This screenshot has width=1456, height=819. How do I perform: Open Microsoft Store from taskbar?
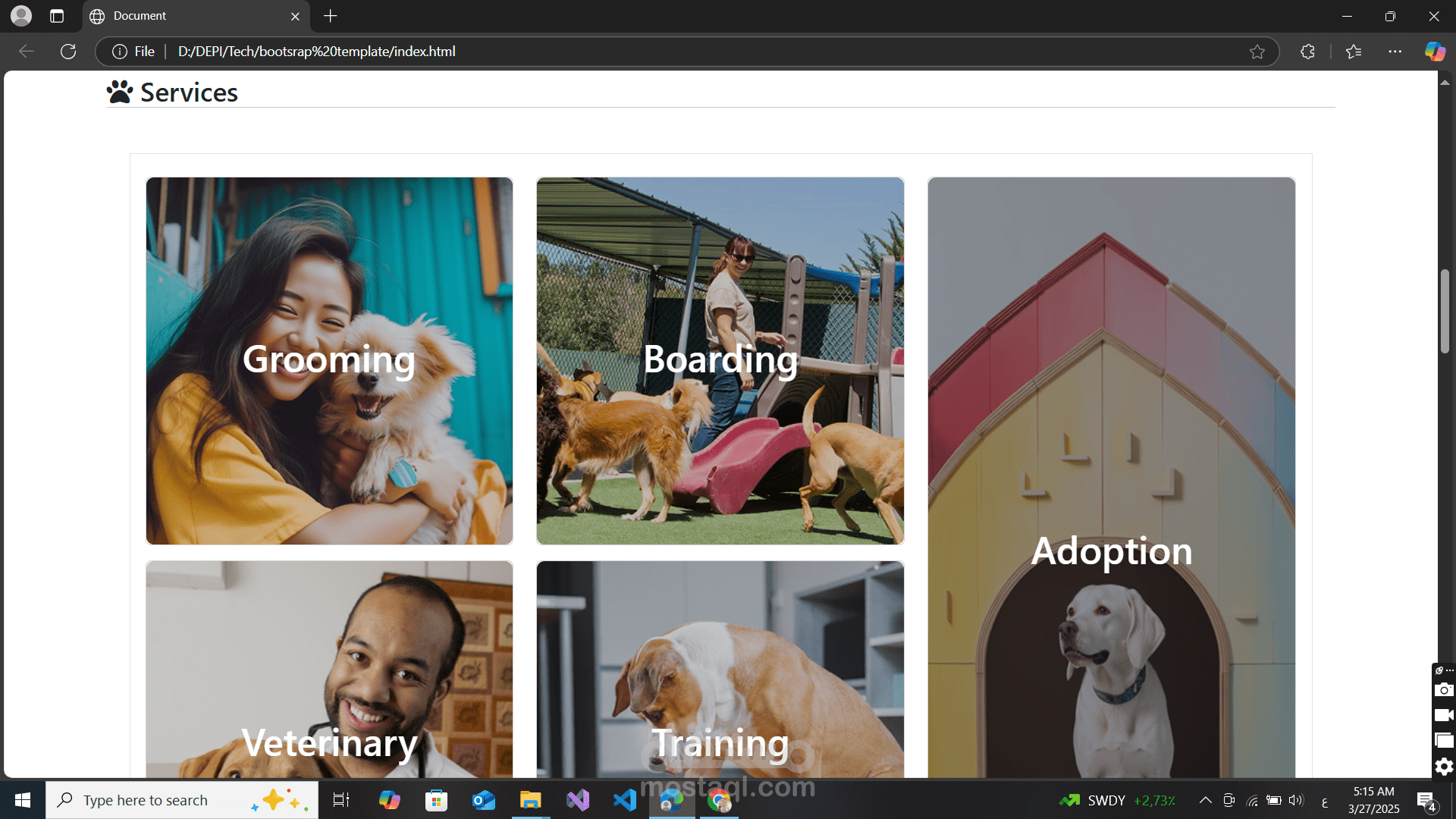[436, 800]
